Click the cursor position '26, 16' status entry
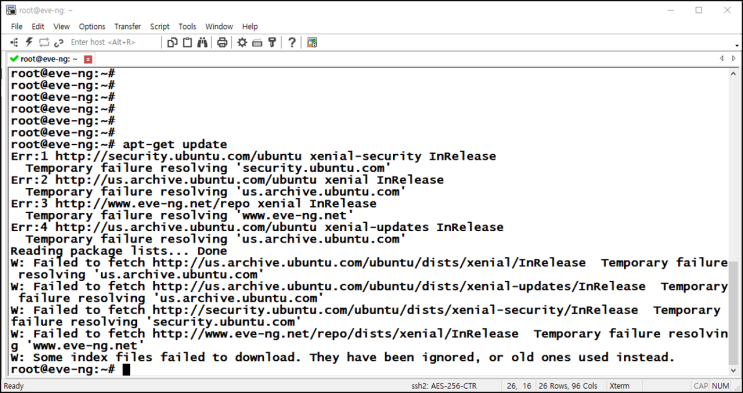Image resolution: width=743 pixels, height=393 pixels. coord(518,386)
